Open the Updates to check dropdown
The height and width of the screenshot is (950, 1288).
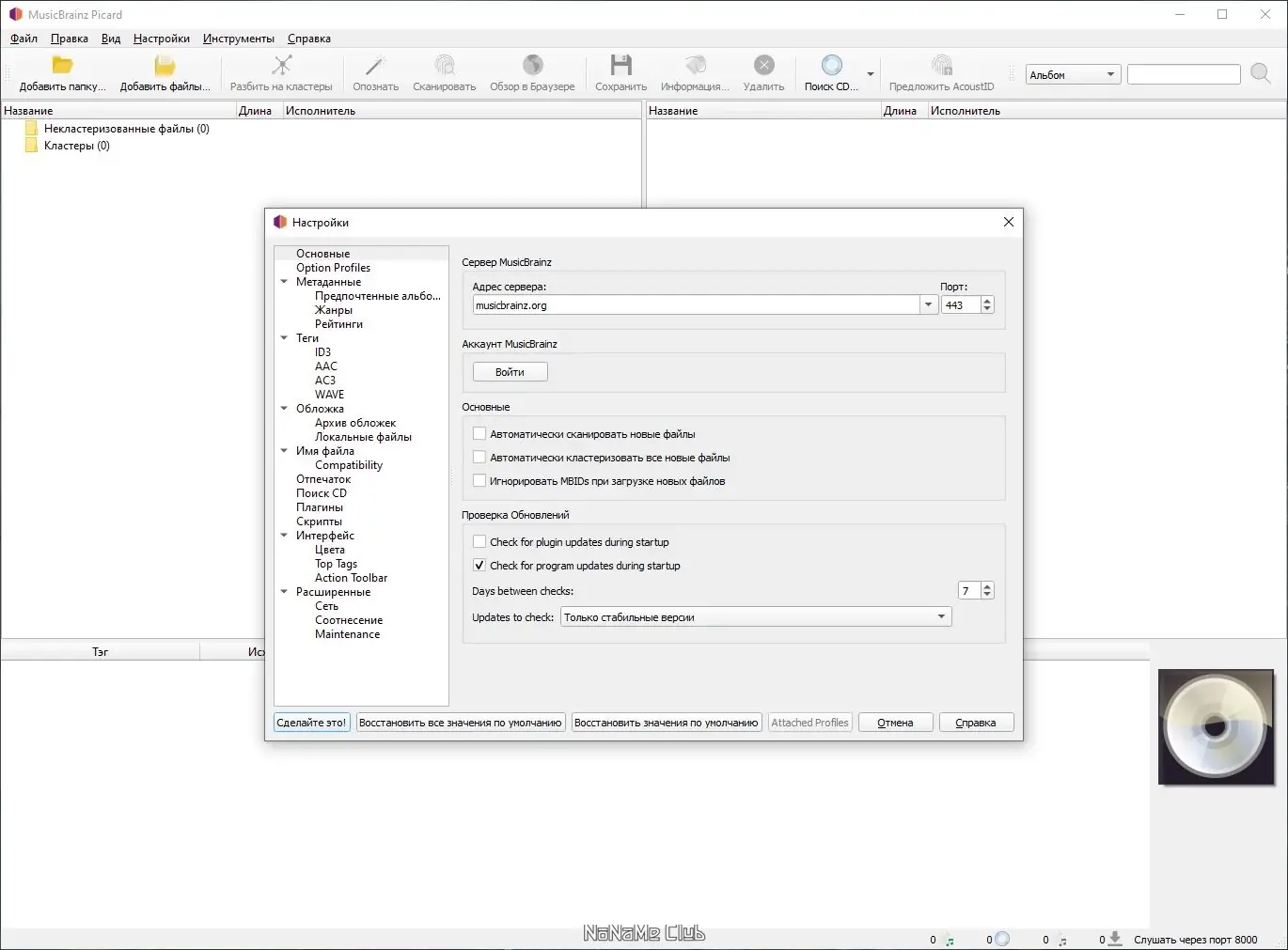pos(756,617)
